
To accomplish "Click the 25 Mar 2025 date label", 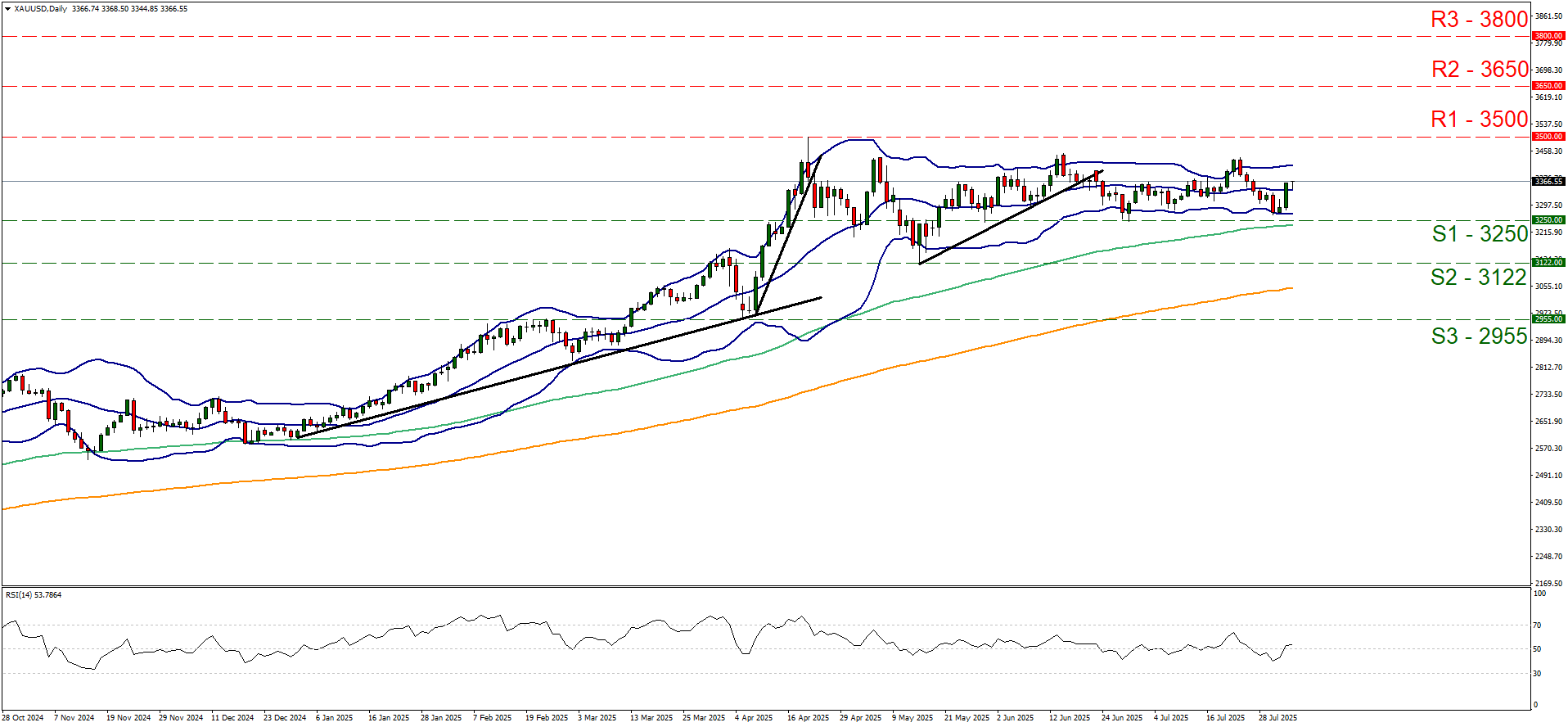I will click(704, 718).
